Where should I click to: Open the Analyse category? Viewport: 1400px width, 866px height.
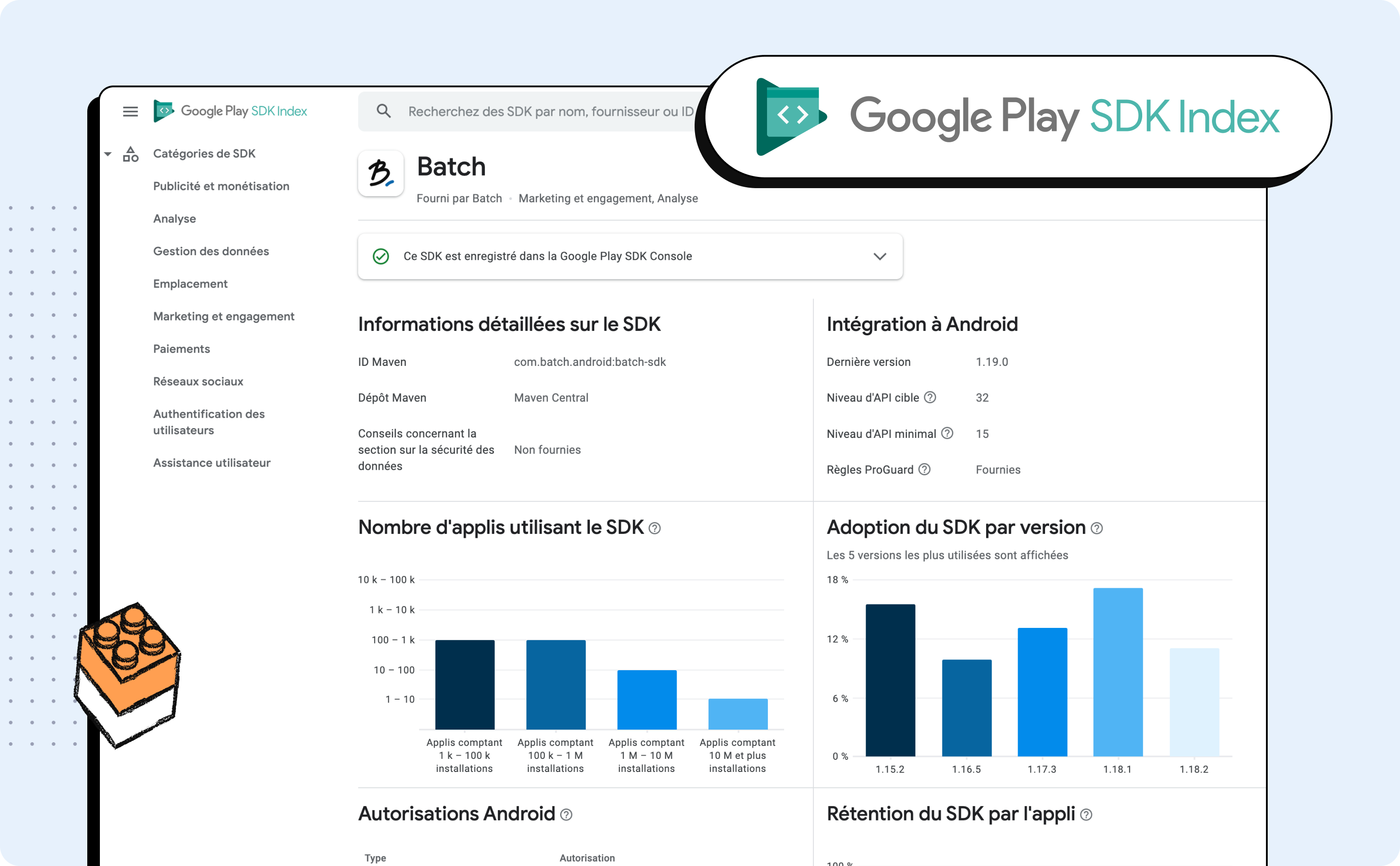click(x=175, y=219)
